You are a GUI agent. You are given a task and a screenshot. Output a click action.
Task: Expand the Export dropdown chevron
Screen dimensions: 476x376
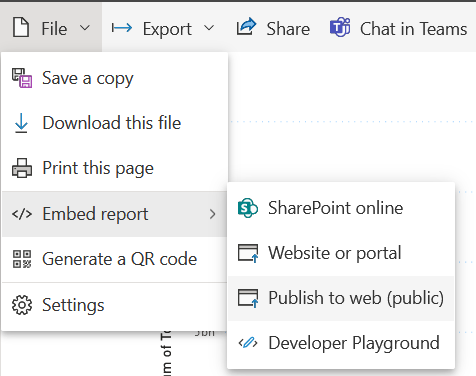(209, 28)
